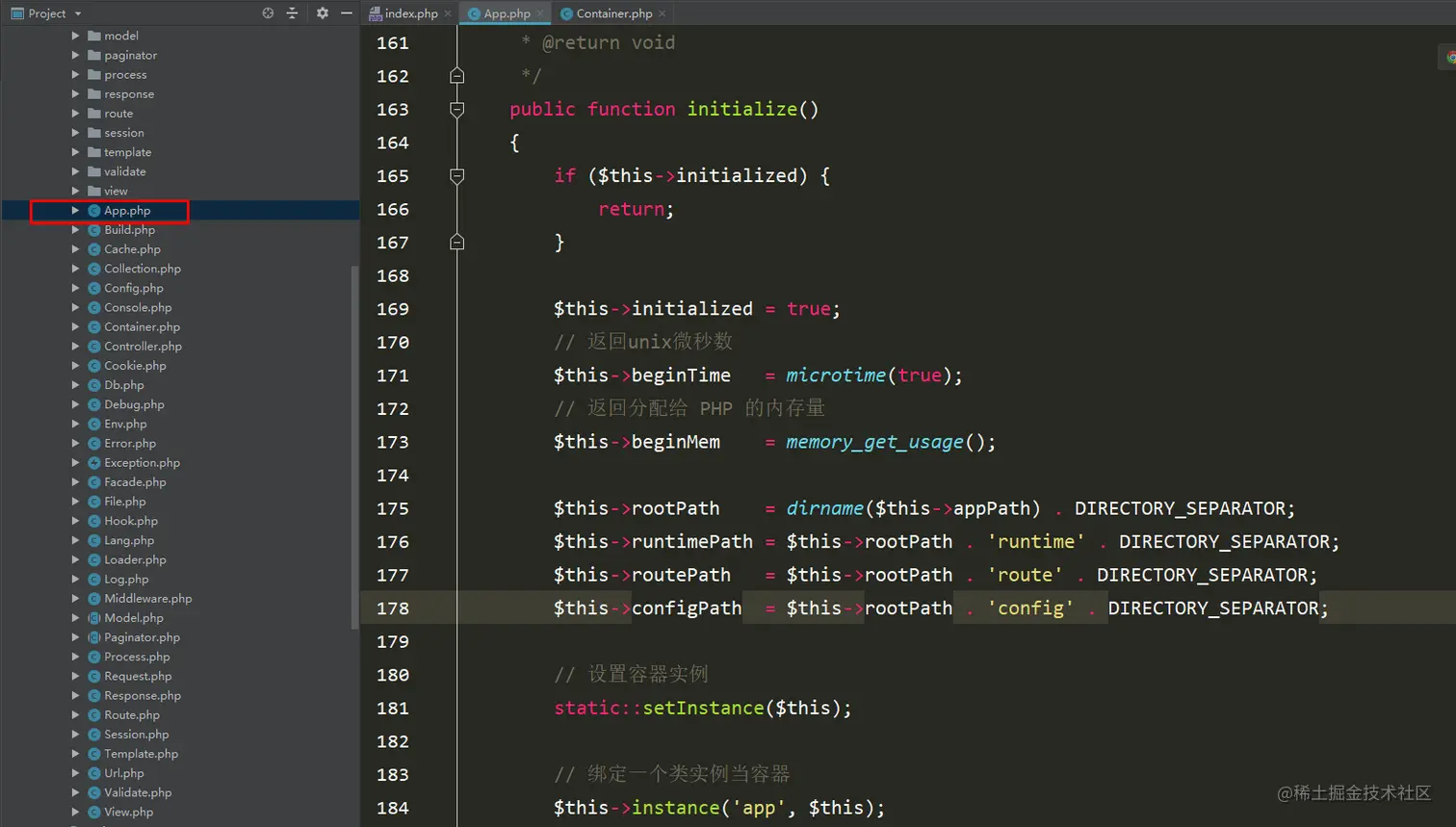Click the fold end marker at line 167
This screenshot has height=827, width=1456.
click(457, 242)
